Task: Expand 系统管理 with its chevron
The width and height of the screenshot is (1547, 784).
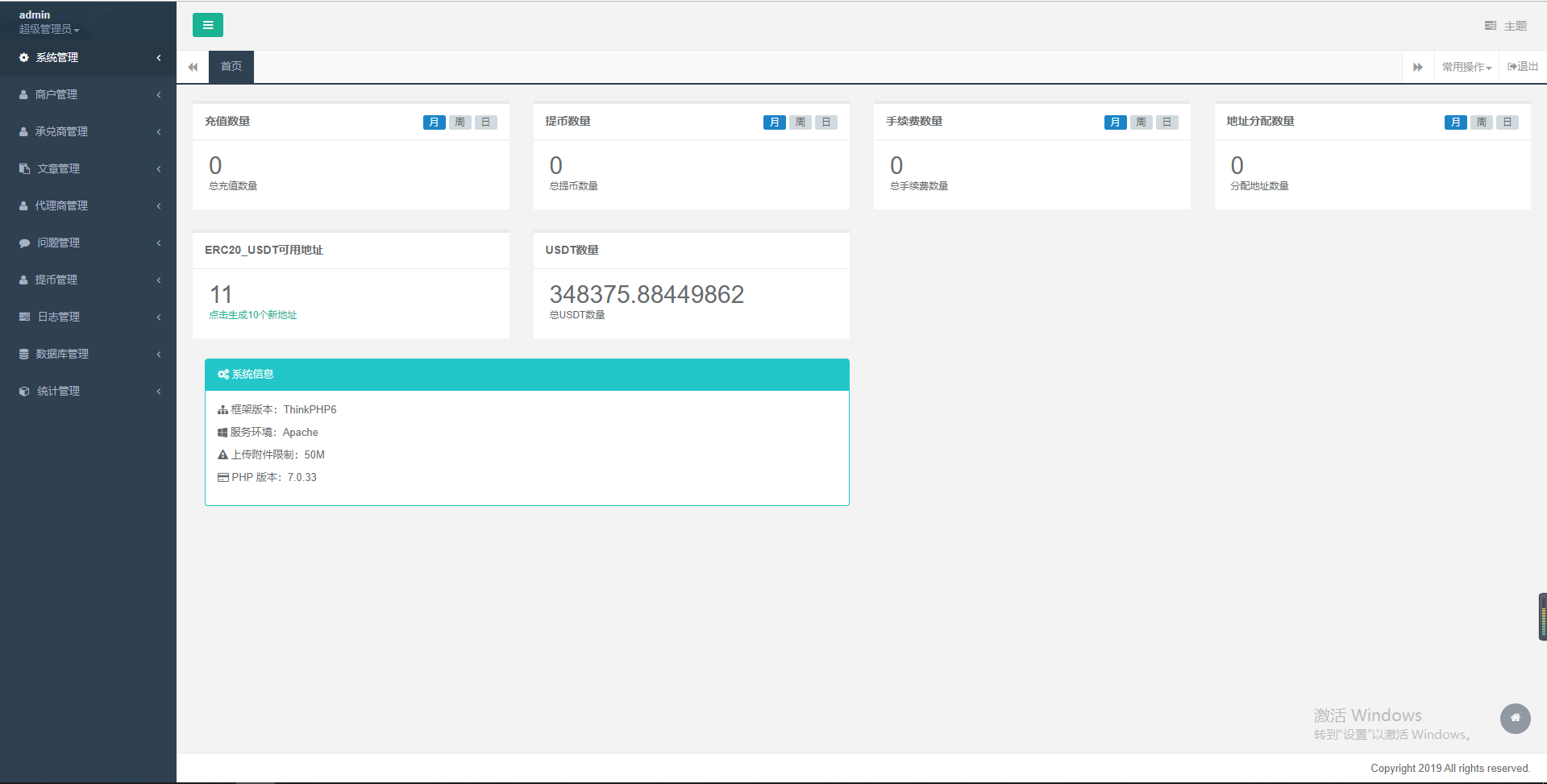Action: [x=159, y=58]
